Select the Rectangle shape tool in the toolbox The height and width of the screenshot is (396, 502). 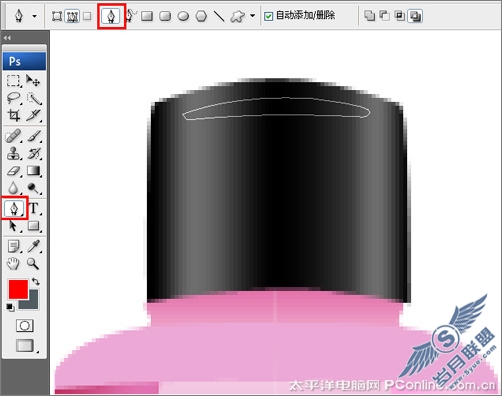pyautogui.click(x=34, y=226)
